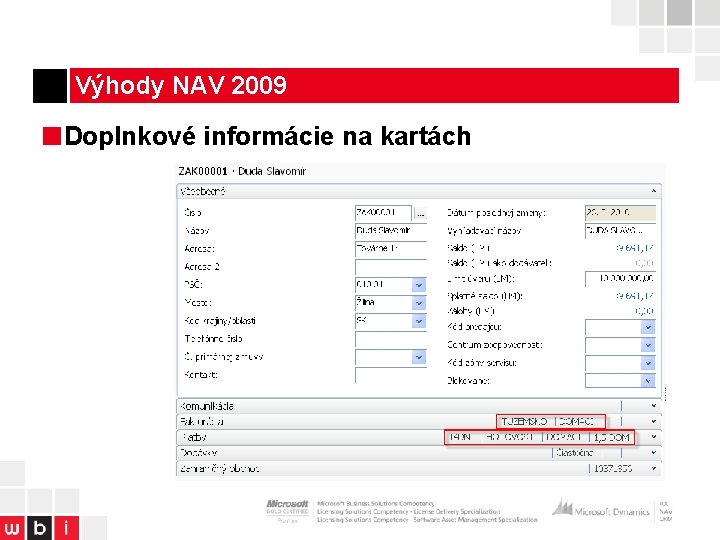
Task: Click the Microsoft Dynamics logo
Action: pyautogui.click(x=601, y=509)
